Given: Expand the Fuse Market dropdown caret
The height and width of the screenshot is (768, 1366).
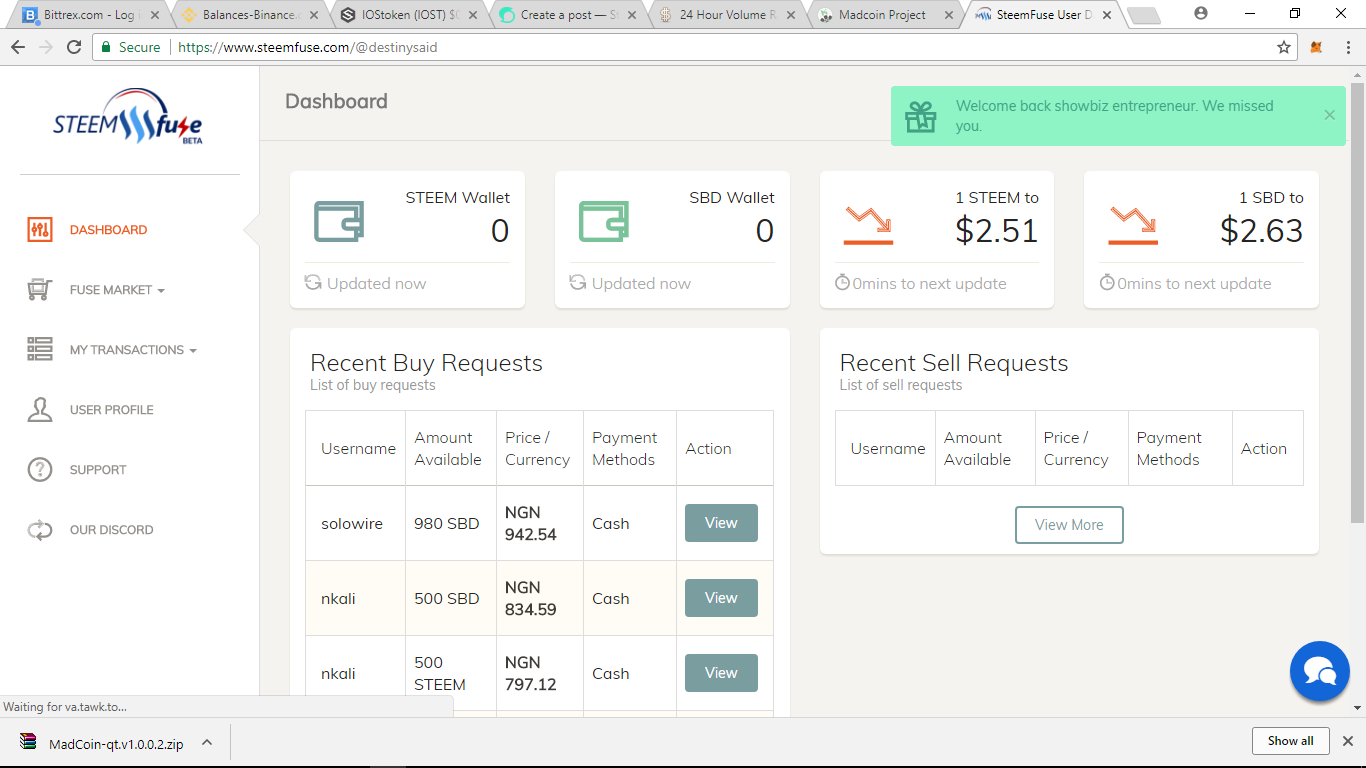Looking at the screenshot, I should (161, 291).
